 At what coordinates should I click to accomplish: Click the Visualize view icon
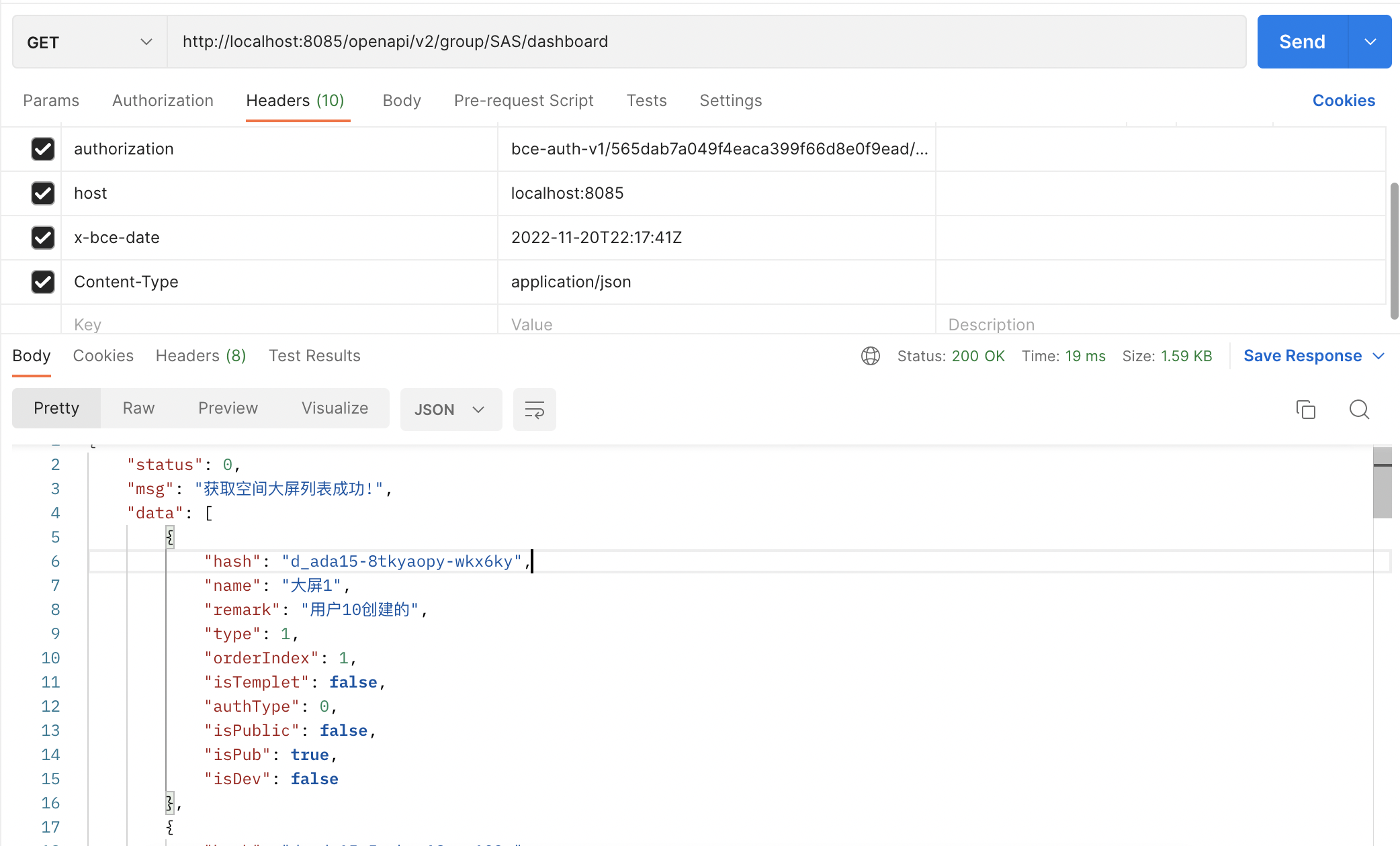[x=334, y=408]
